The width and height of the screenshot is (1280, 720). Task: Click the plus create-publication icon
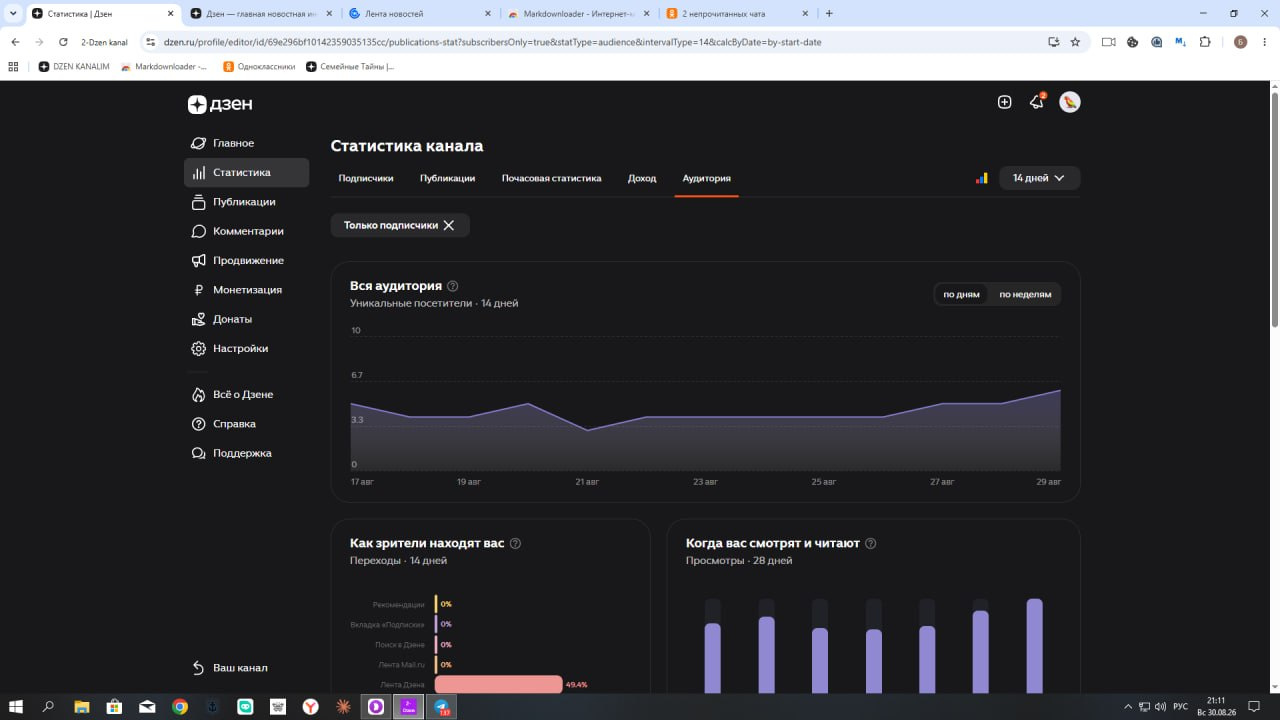click(1004, 102)
